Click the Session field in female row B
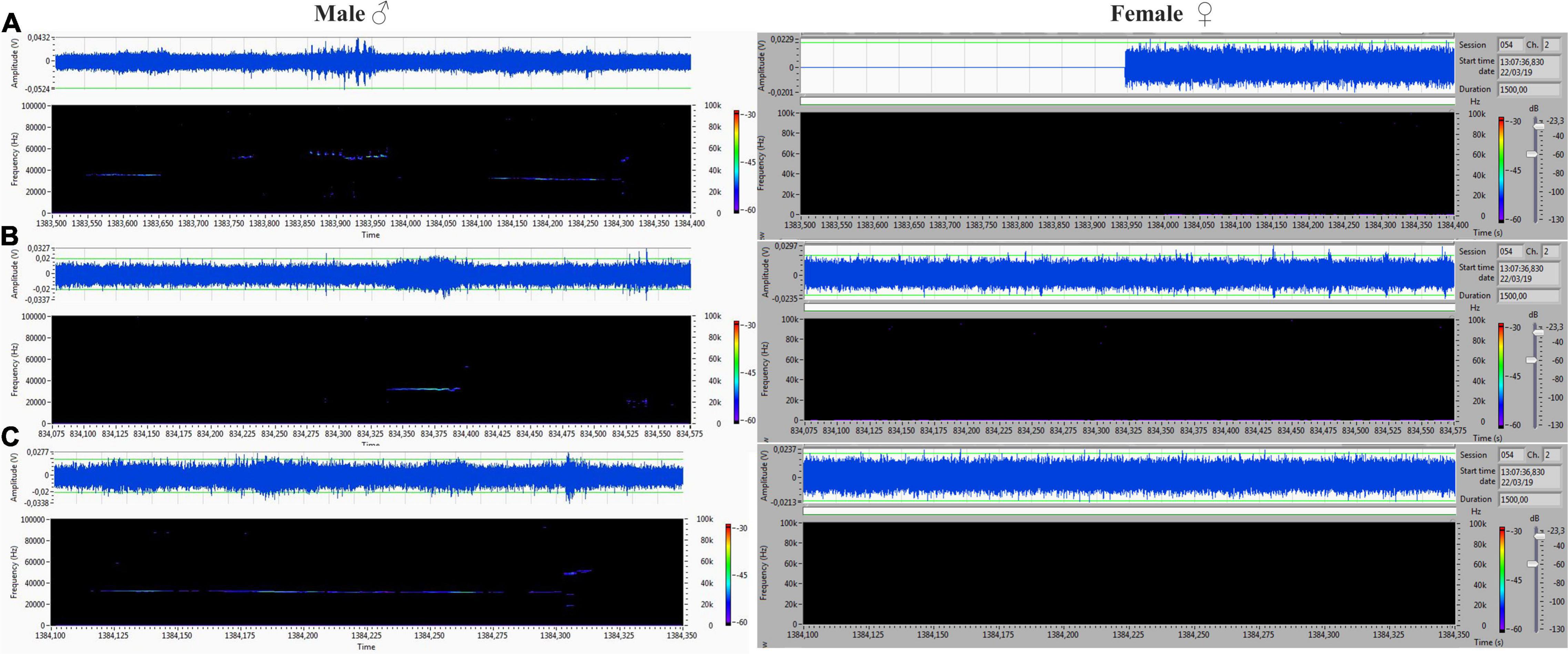 [x=1511, y=251]
